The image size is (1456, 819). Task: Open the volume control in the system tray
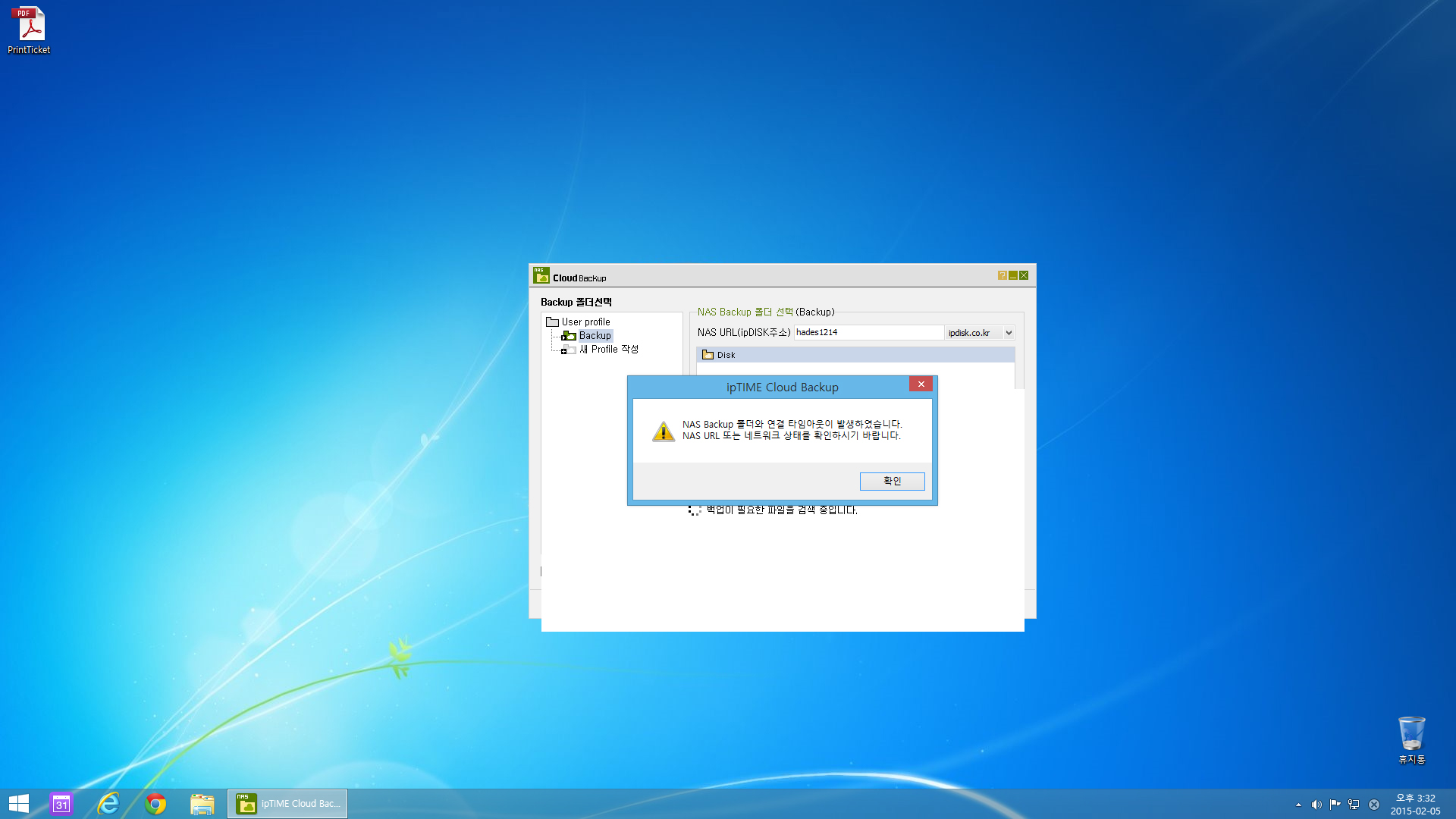1316,805
